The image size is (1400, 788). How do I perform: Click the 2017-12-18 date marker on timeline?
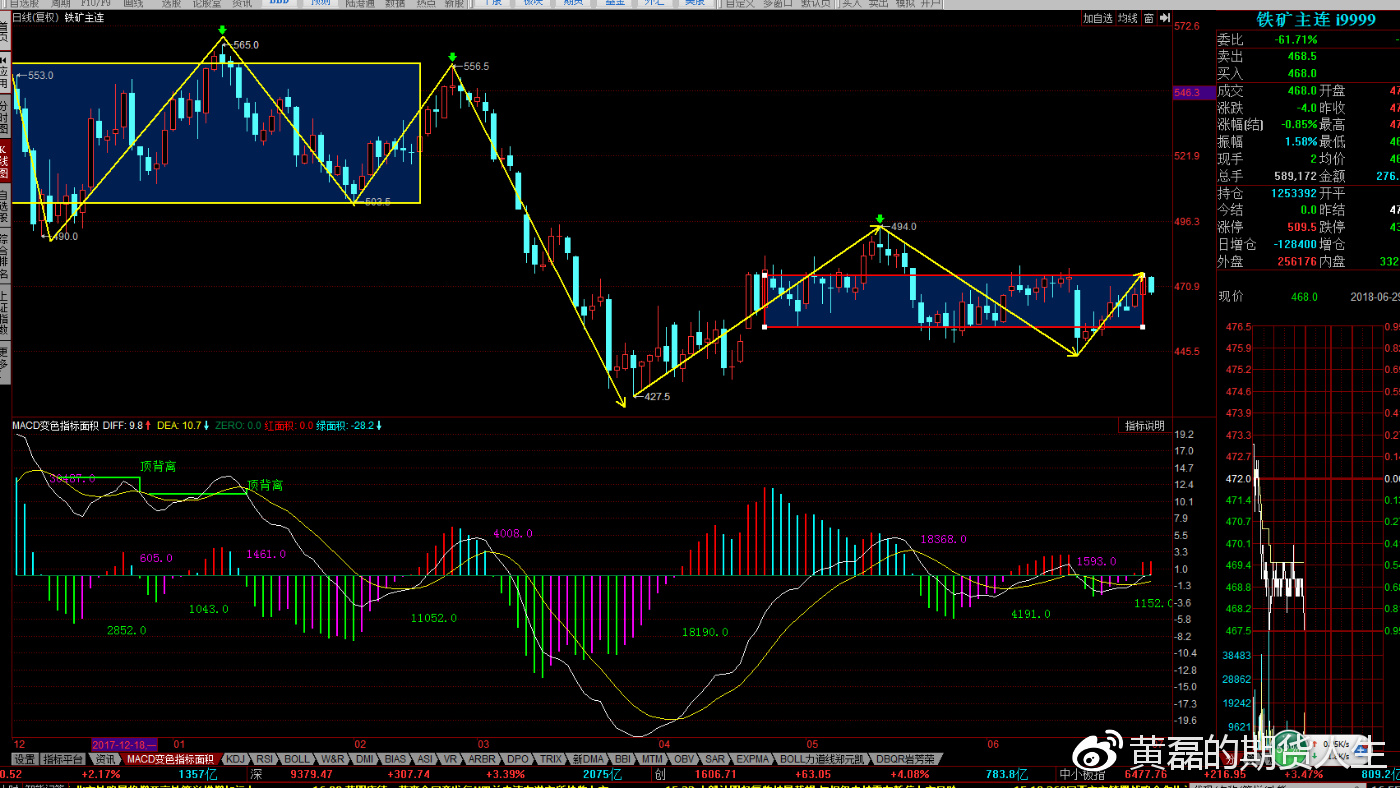(123, 745)
